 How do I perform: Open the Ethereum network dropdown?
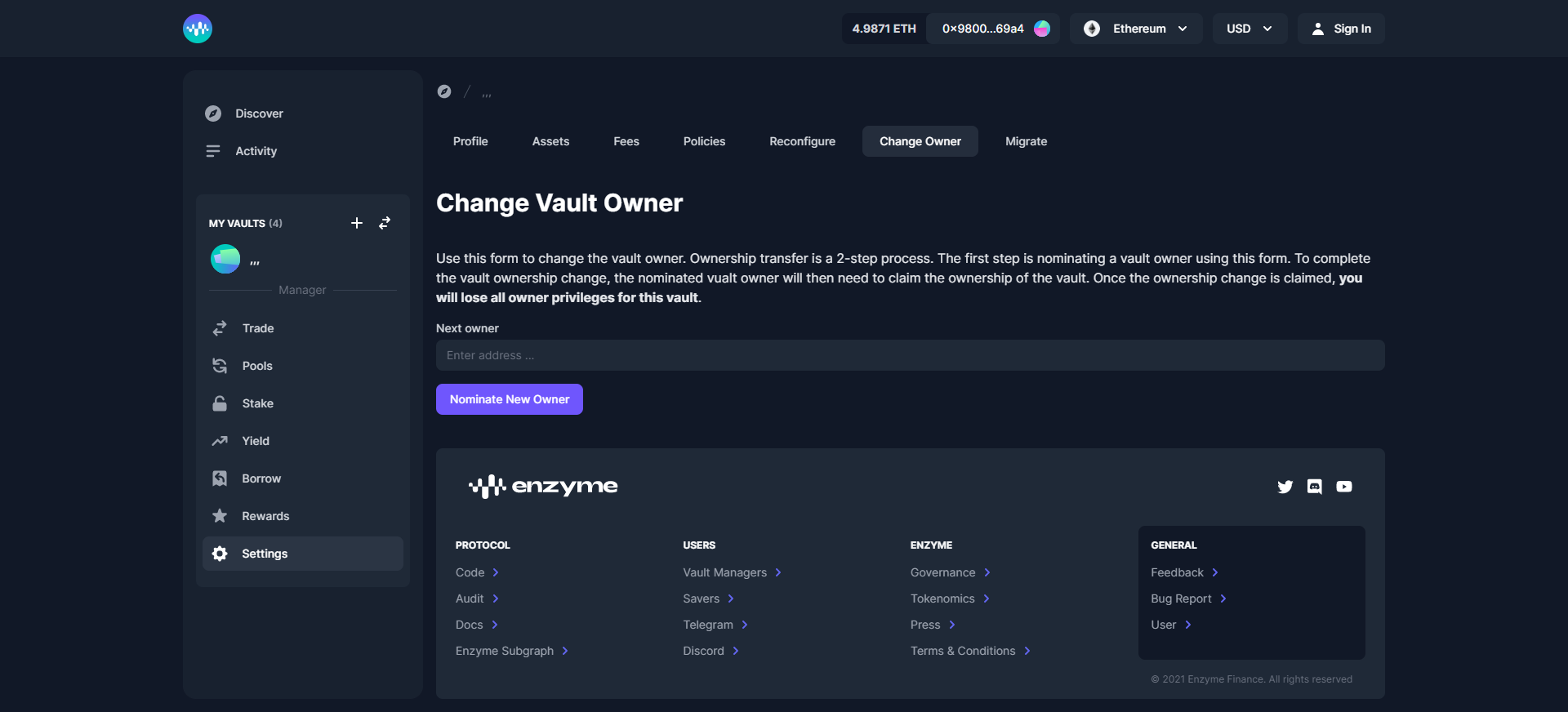1136,29
